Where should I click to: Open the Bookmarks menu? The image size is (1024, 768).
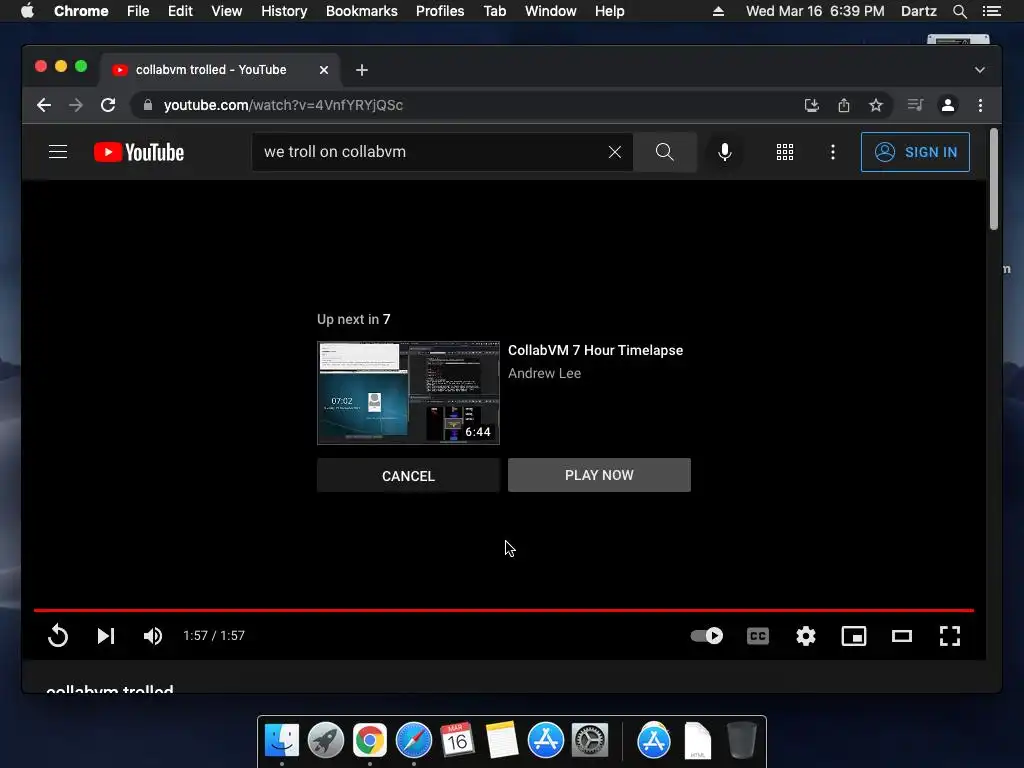[361, 11]
